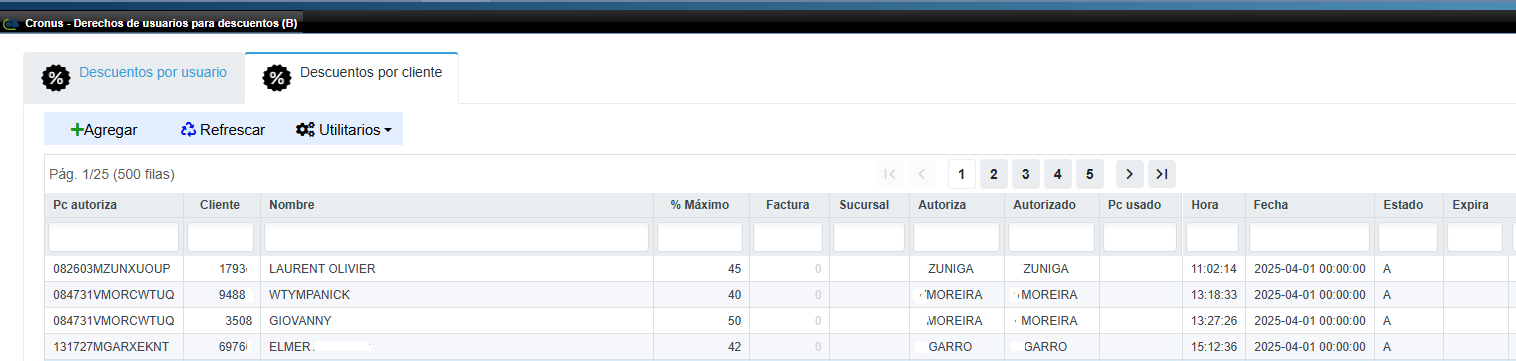1516x361 pixels.
Task: Sort by Autoriza column header
Action: click(x=956, y=205)
